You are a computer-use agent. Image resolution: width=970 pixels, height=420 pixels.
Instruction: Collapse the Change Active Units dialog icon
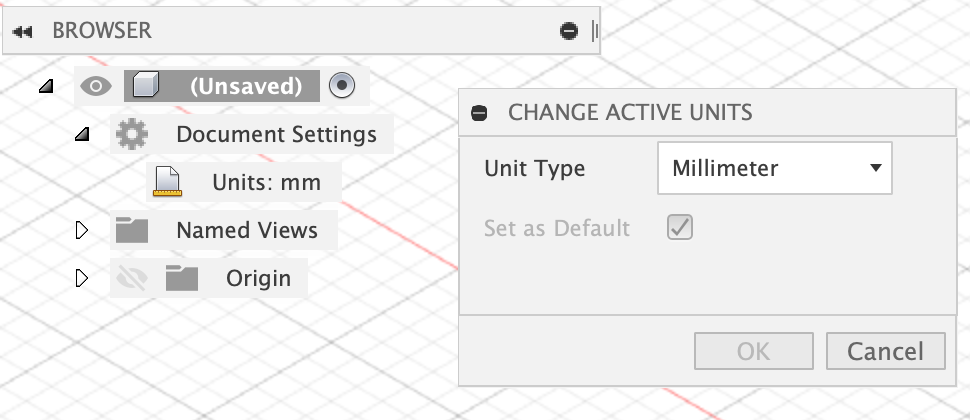pos(479,113)
